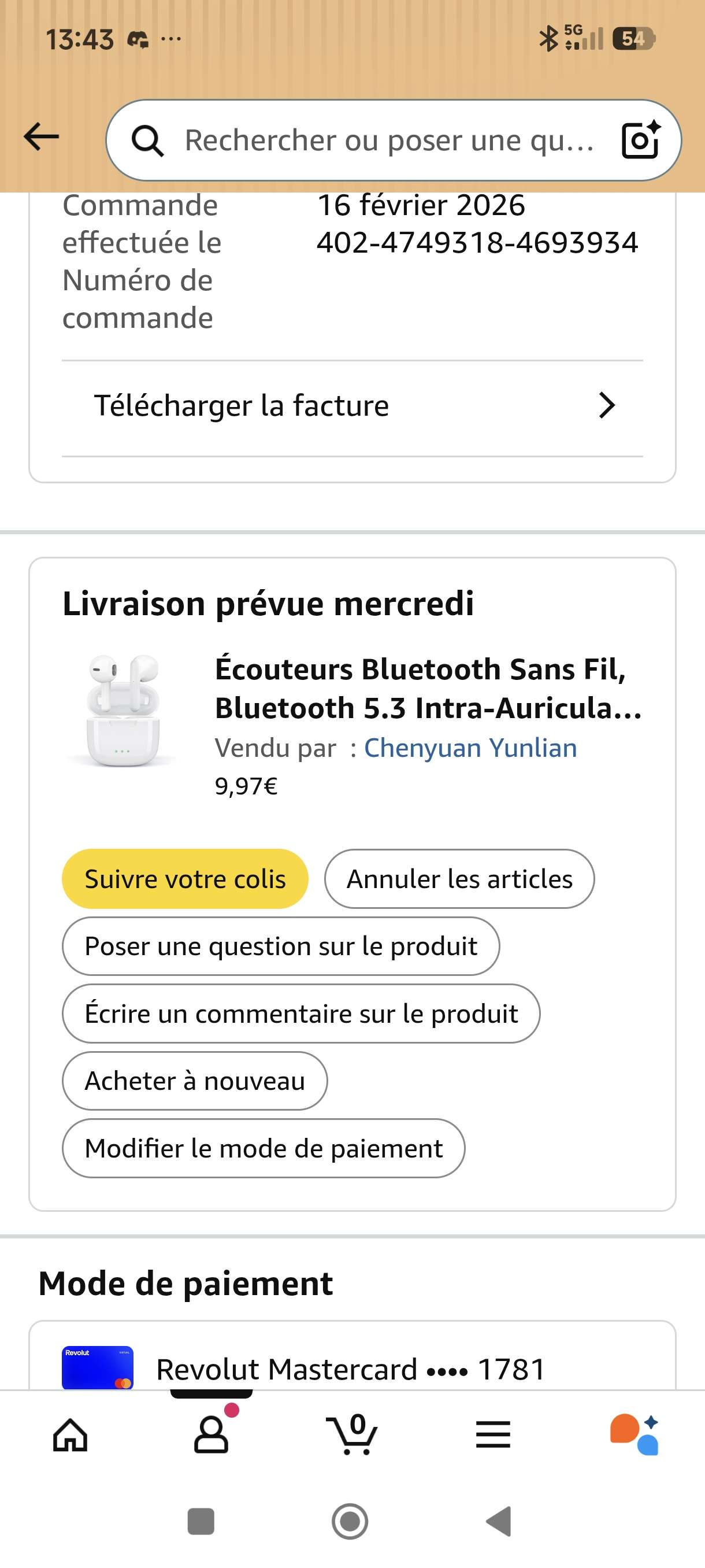Image resolution: width=705 pixels, height=1568 pixels.
Task: Open the account profile tab
Action: click(211, 1435)
